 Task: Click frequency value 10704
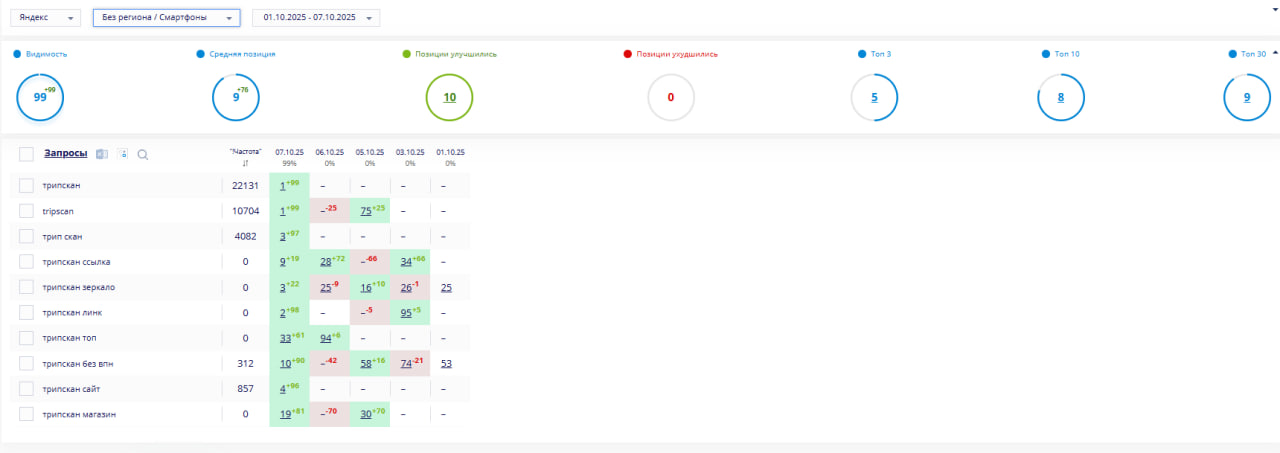(x=245, y=211)
